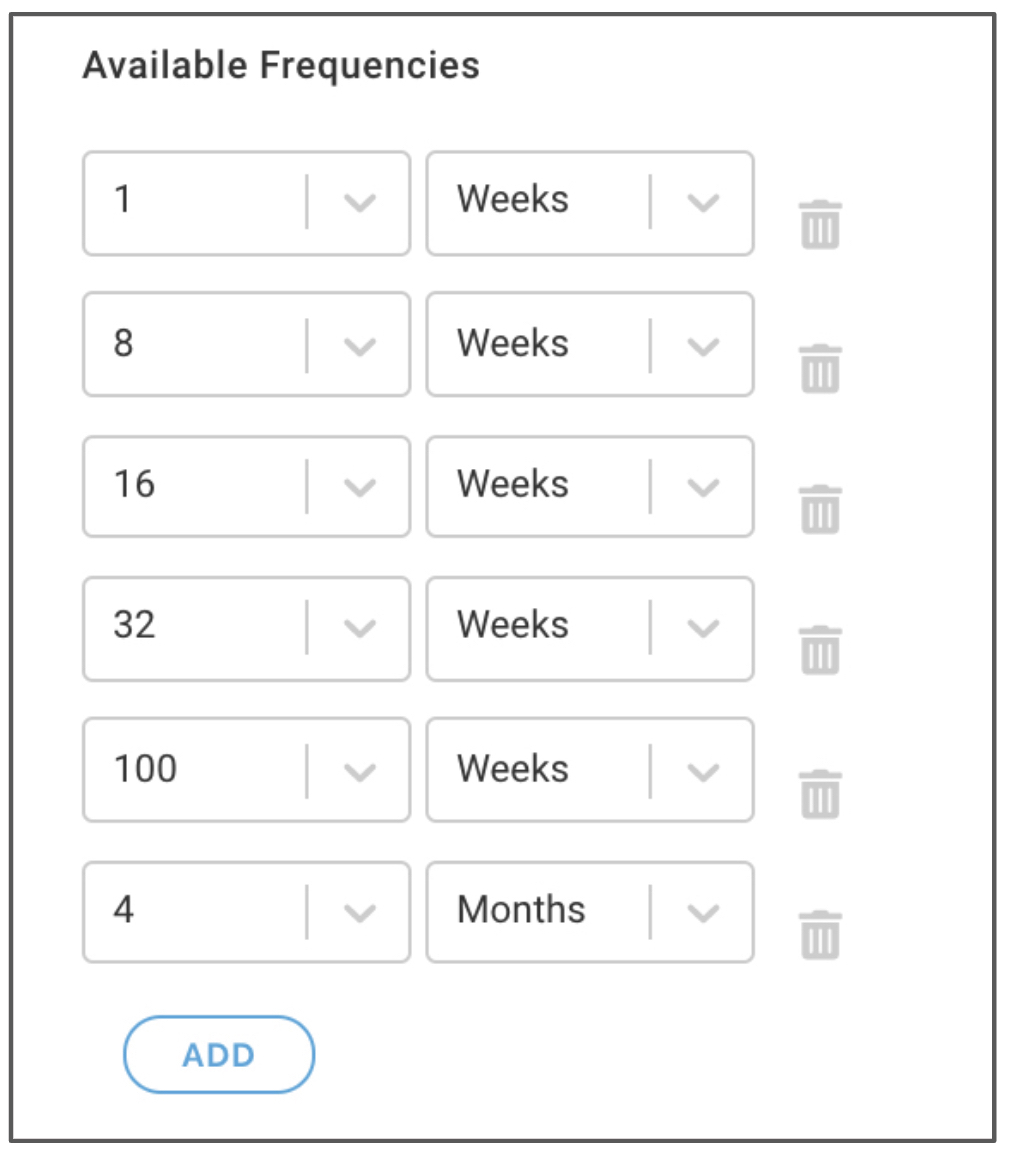This screenshot has width=1010, height=1154.
Task: Remove the 16 Weeks frequency with trash icon
Action: pos(820,509)
